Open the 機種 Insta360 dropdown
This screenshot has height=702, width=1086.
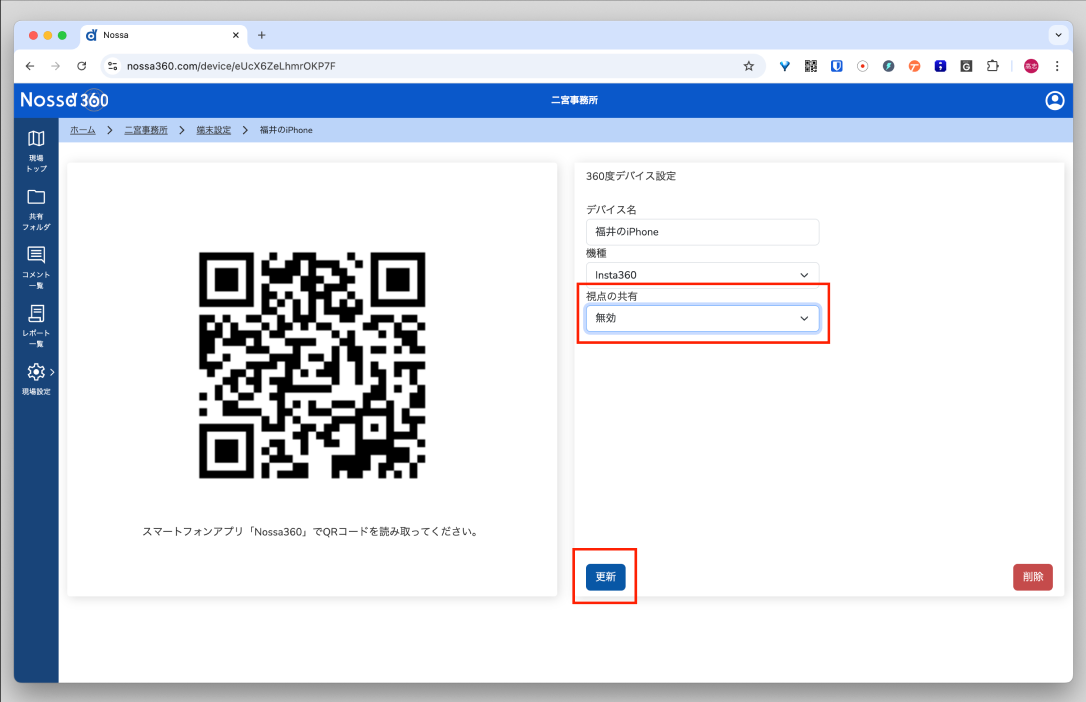702,274
